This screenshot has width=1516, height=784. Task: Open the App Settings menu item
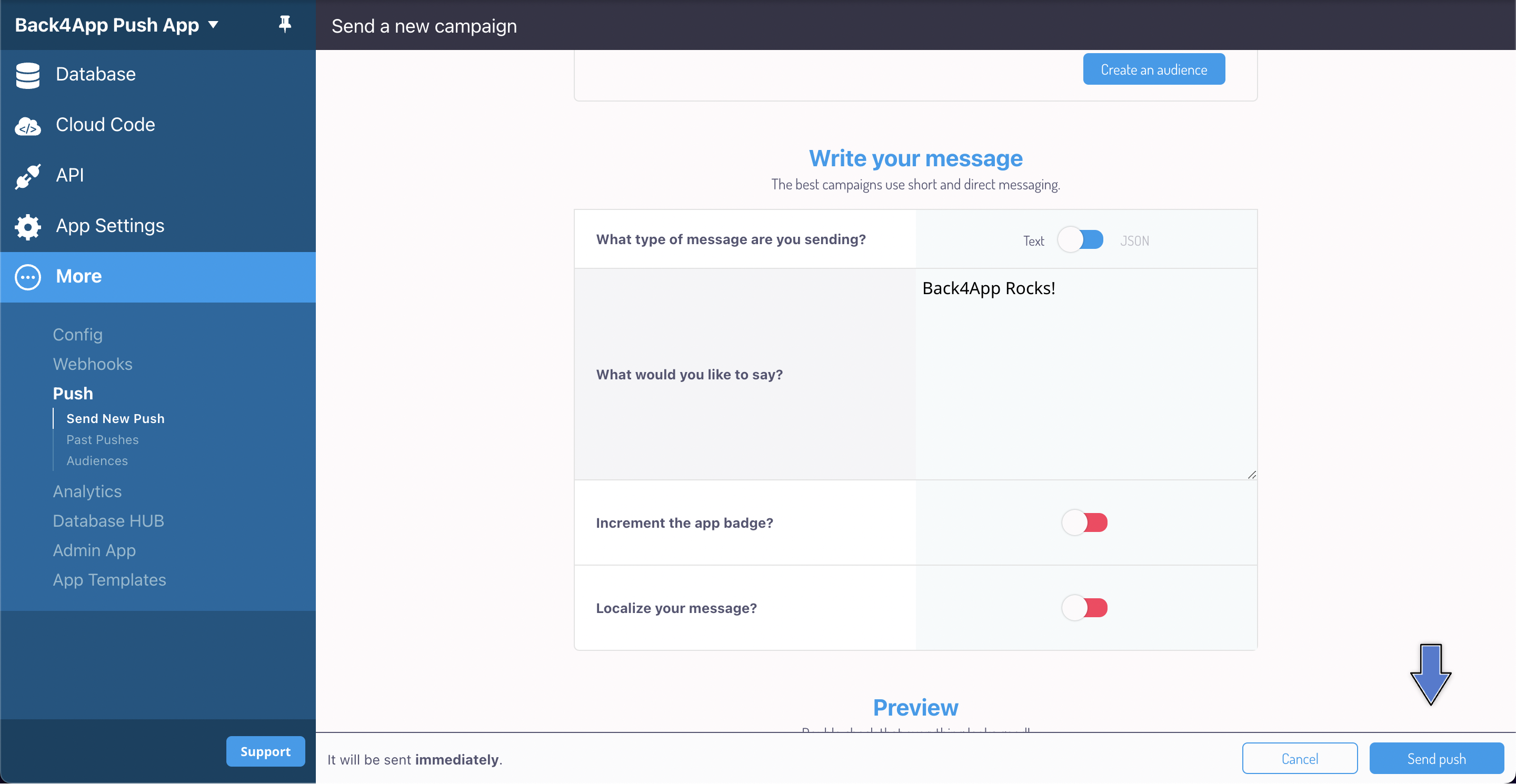(x=158, y=226)
